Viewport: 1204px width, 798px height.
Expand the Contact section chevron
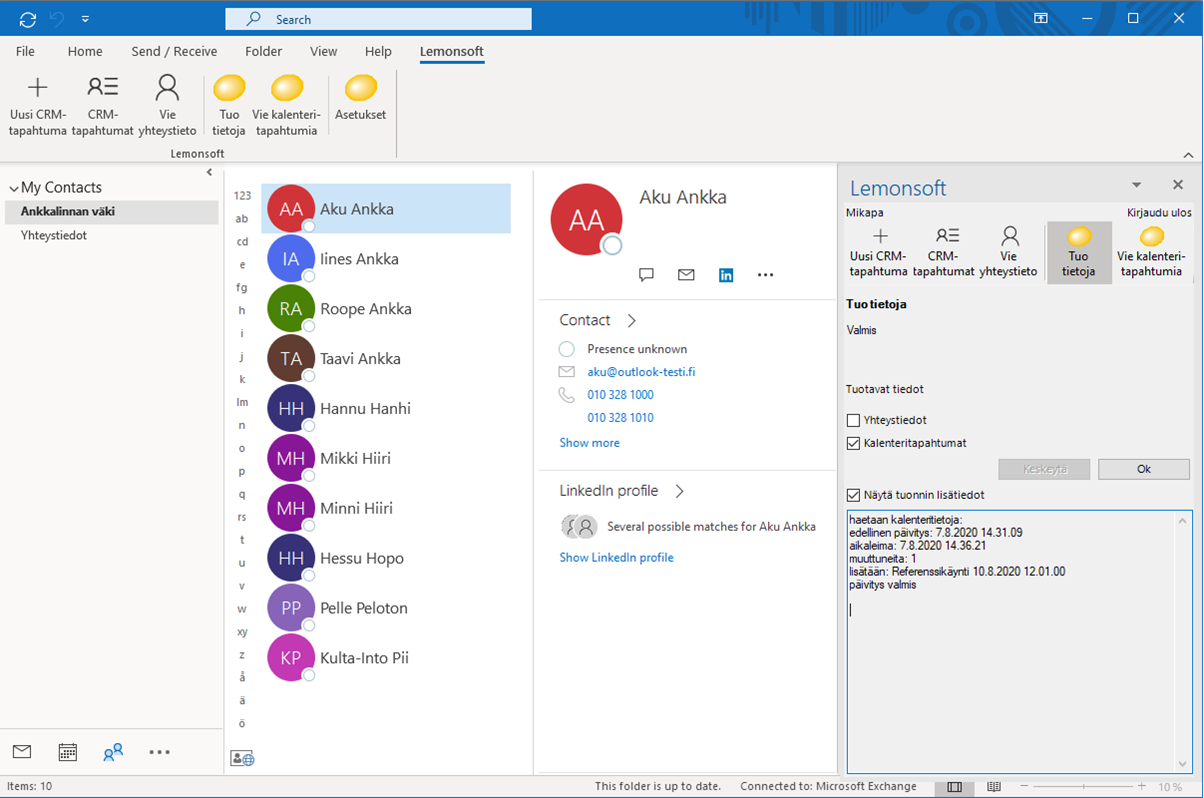(x=631, y=321)
